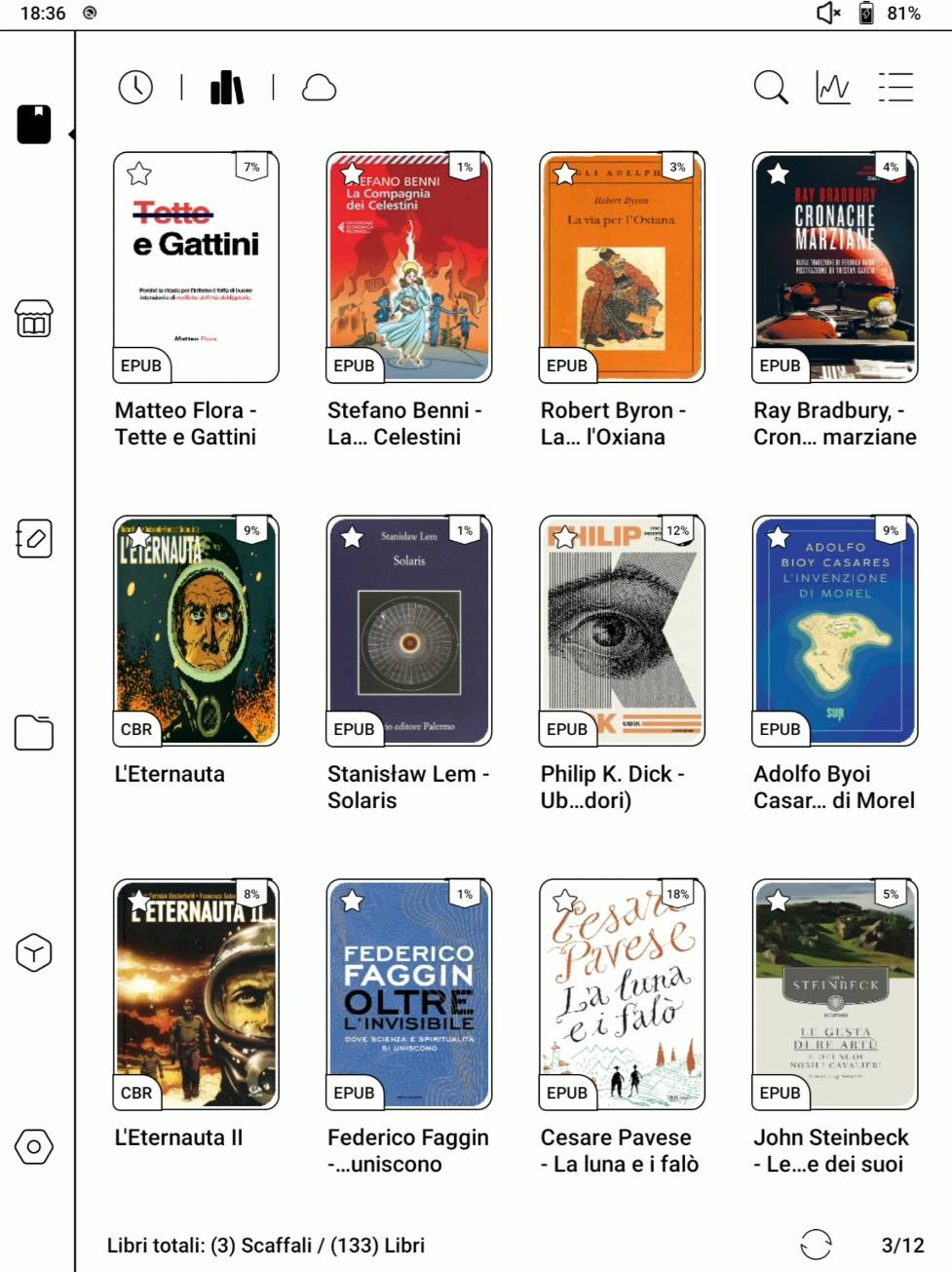Open the recent reading clock tab
This screenshot has width=952, height=1272.
[135, 88]
